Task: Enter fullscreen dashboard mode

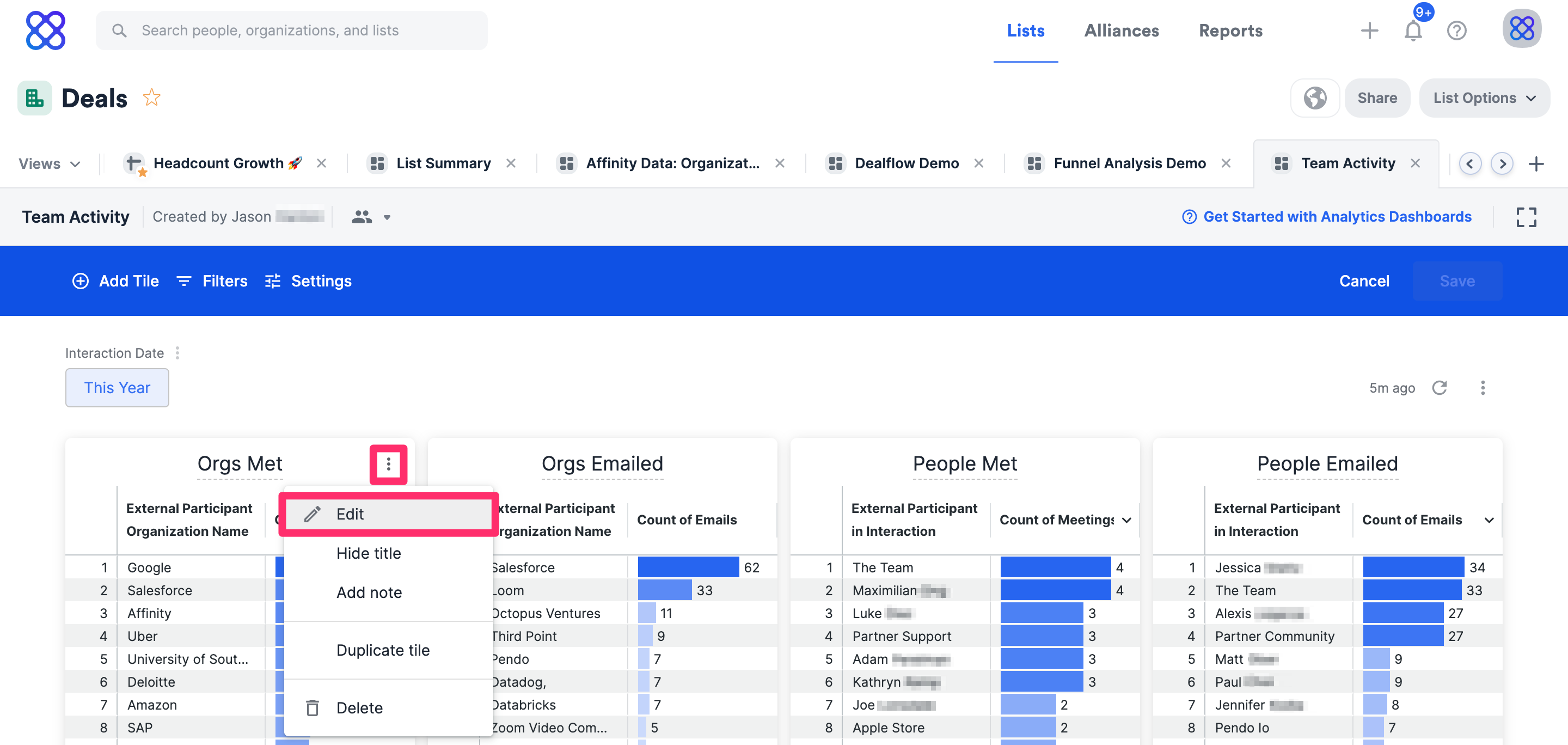Action: click(x=1526, y=217)
